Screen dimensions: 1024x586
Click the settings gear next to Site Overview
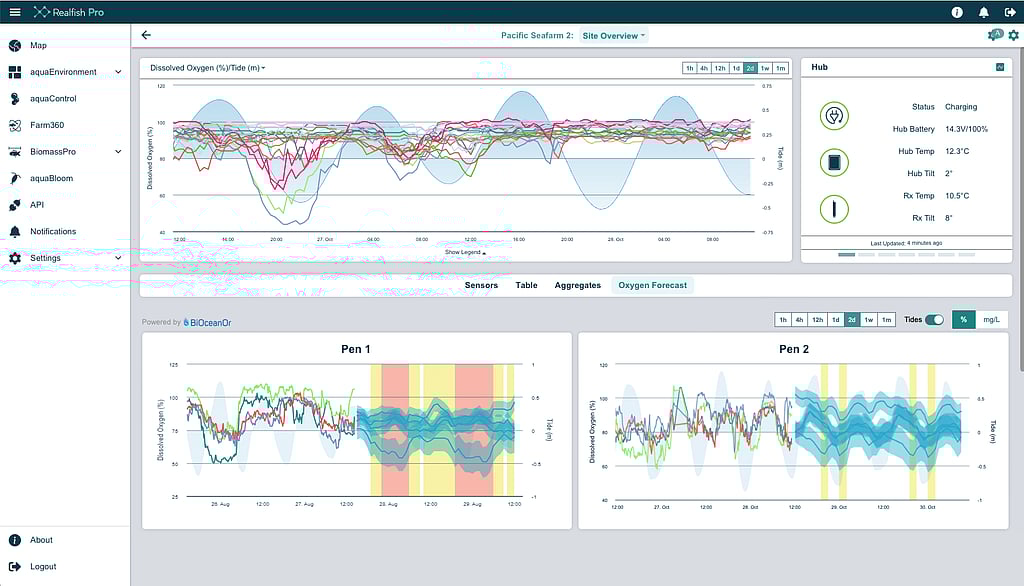[x=1013, y=34]
